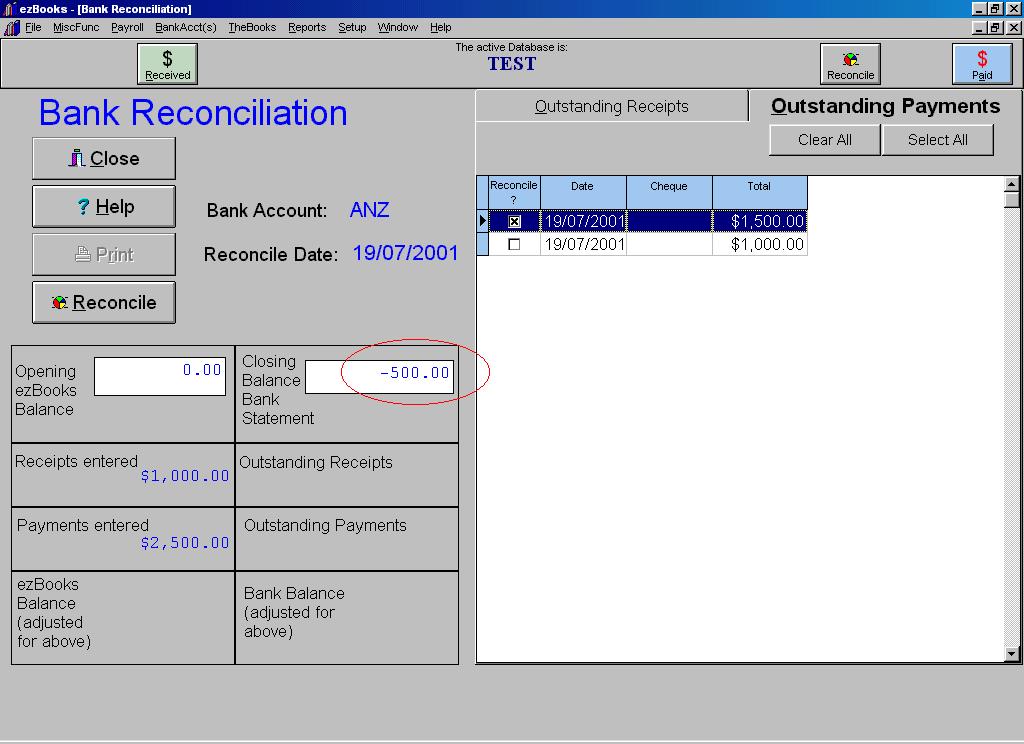This screenshot has width=1024, height=744.
Task: Click the large Help button
Action: pos(104,206)
